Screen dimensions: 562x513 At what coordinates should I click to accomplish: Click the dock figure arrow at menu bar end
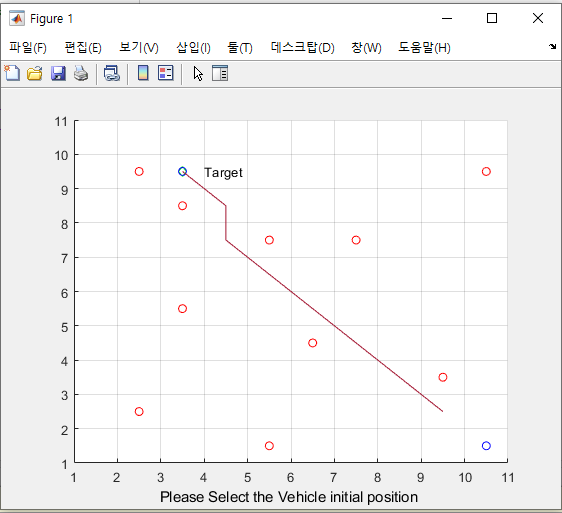pyautogui.click(x=552, y=46)
